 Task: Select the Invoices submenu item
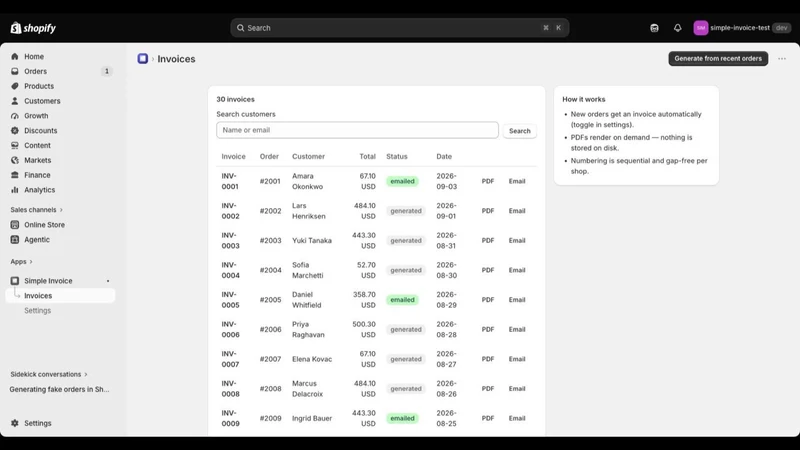click(60, 295)
